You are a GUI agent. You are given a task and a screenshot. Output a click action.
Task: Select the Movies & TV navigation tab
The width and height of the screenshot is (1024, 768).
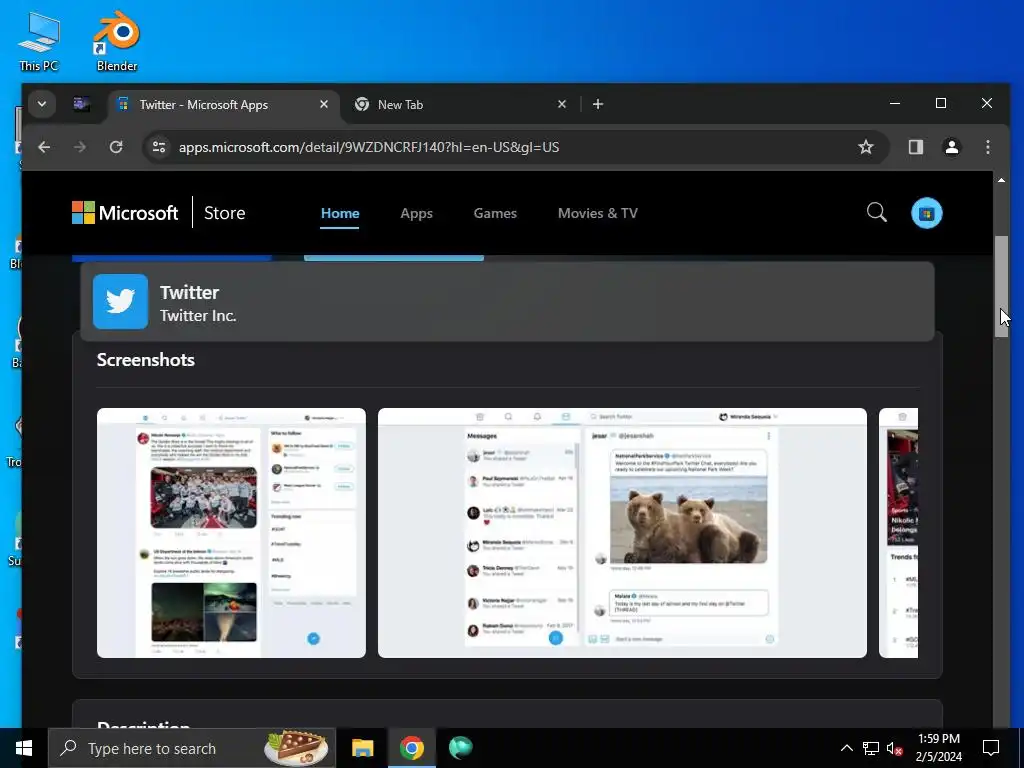[x=598, y=214]
